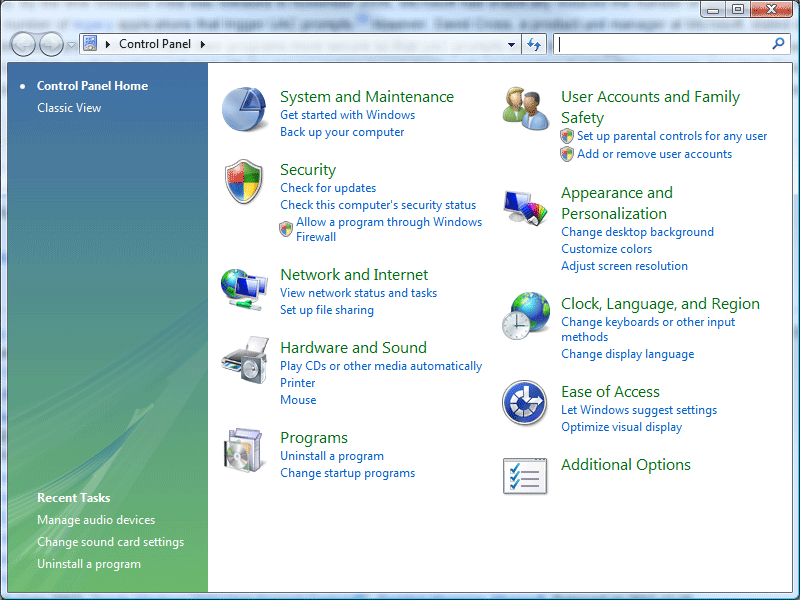This screenshot has height=600, width=800.
Task: Select Control Panel Home in sidebar
Action: coord(92,86)
